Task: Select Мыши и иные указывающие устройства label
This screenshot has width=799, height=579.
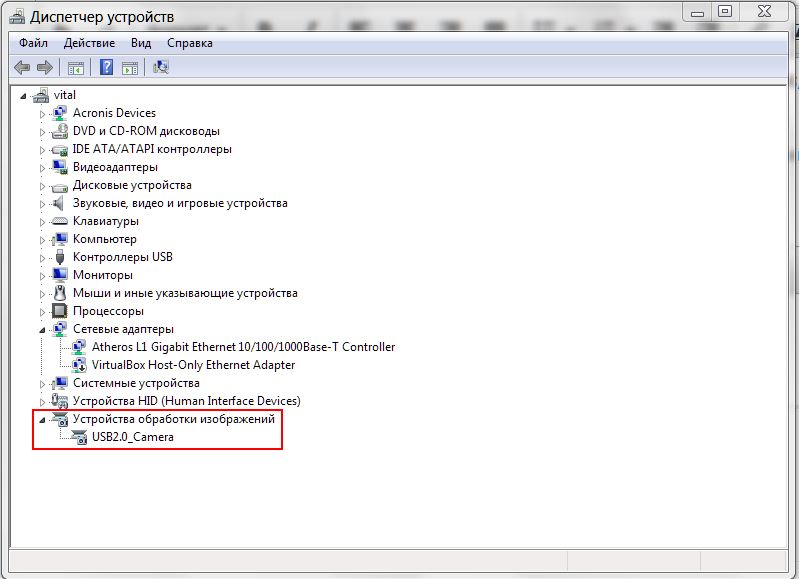Action: pos(185,293)
